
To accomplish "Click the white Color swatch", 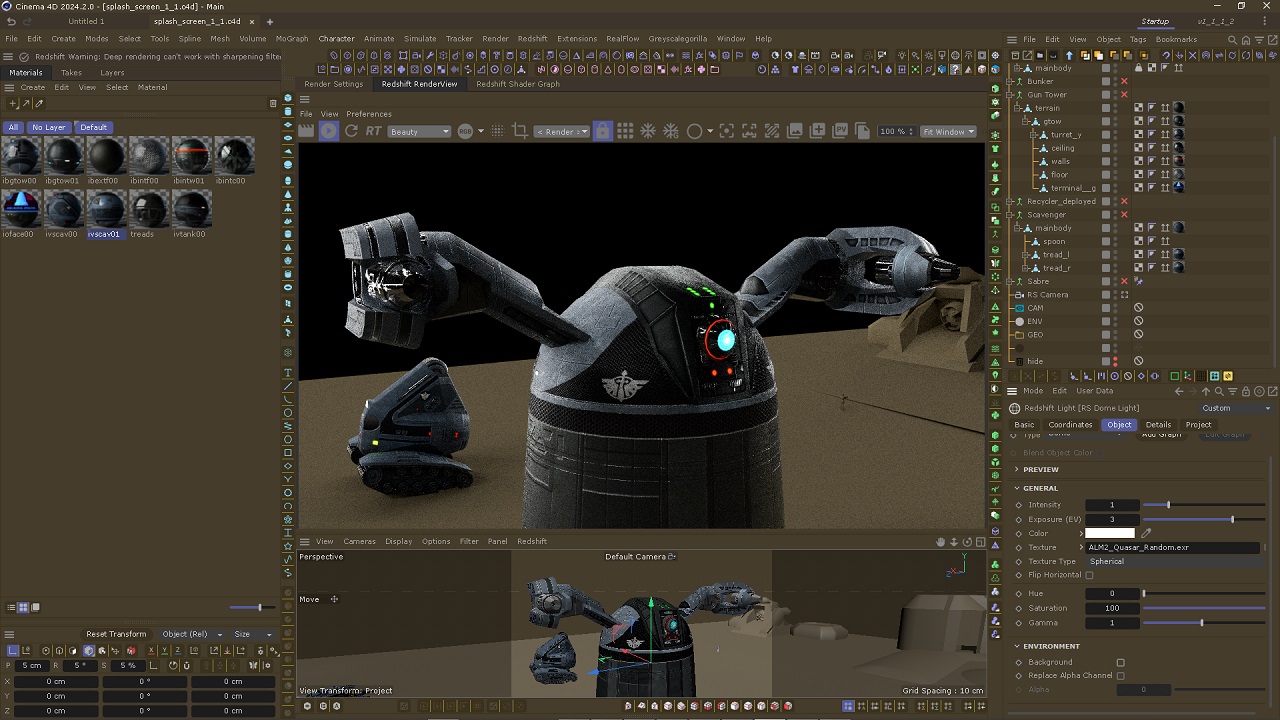I will point(1110,533).
